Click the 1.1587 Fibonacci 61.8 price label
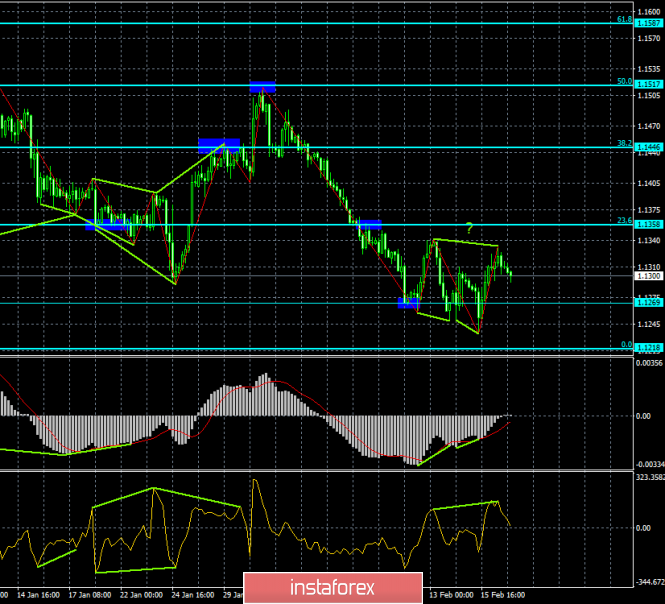The width and height of the screenshot is (665, 604). click(649, 23)
